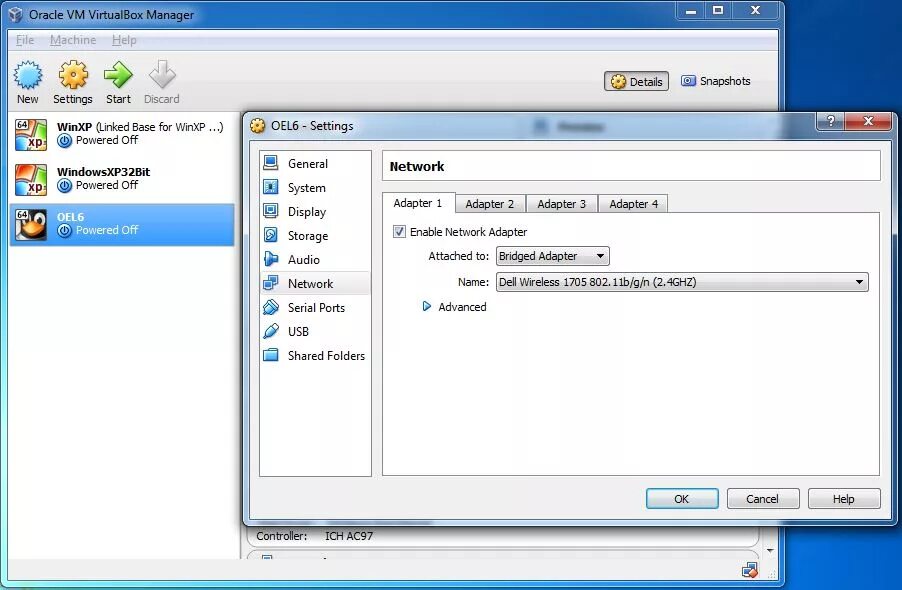The image size is (902, 590).
Task: Open the Attached to dropdown
Action: [552, 256]
